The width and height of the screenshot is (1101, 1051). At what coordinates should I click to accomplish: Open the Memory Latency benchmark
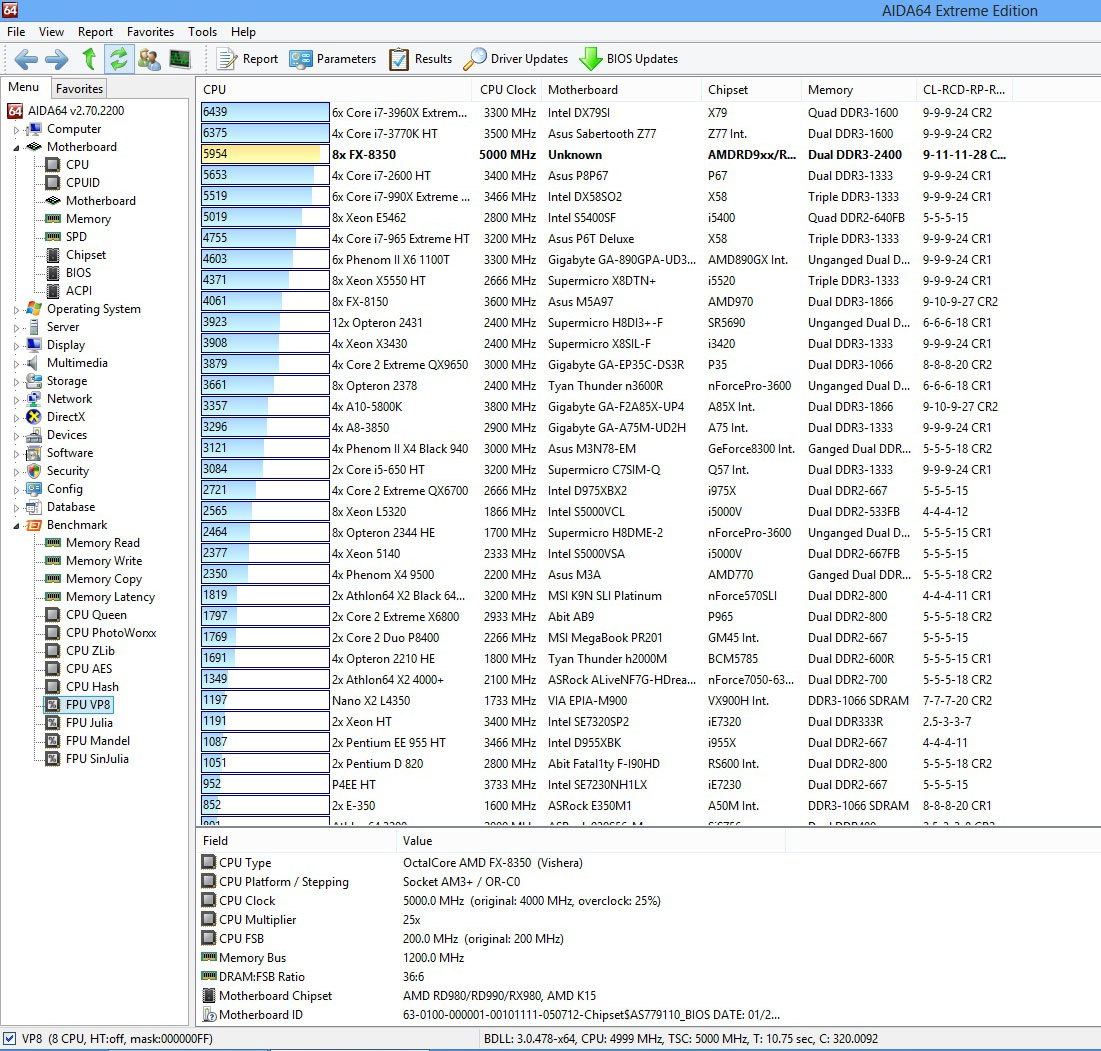coord(100,597)
